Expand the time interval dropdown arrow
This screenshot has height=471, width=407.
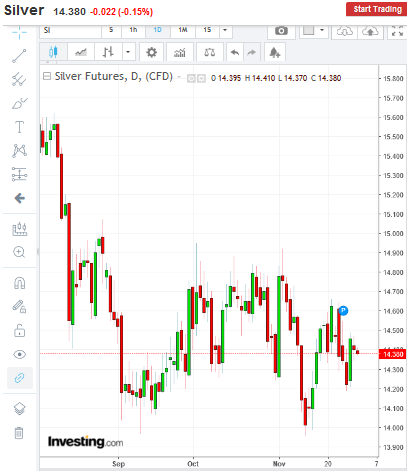[225, 30]
